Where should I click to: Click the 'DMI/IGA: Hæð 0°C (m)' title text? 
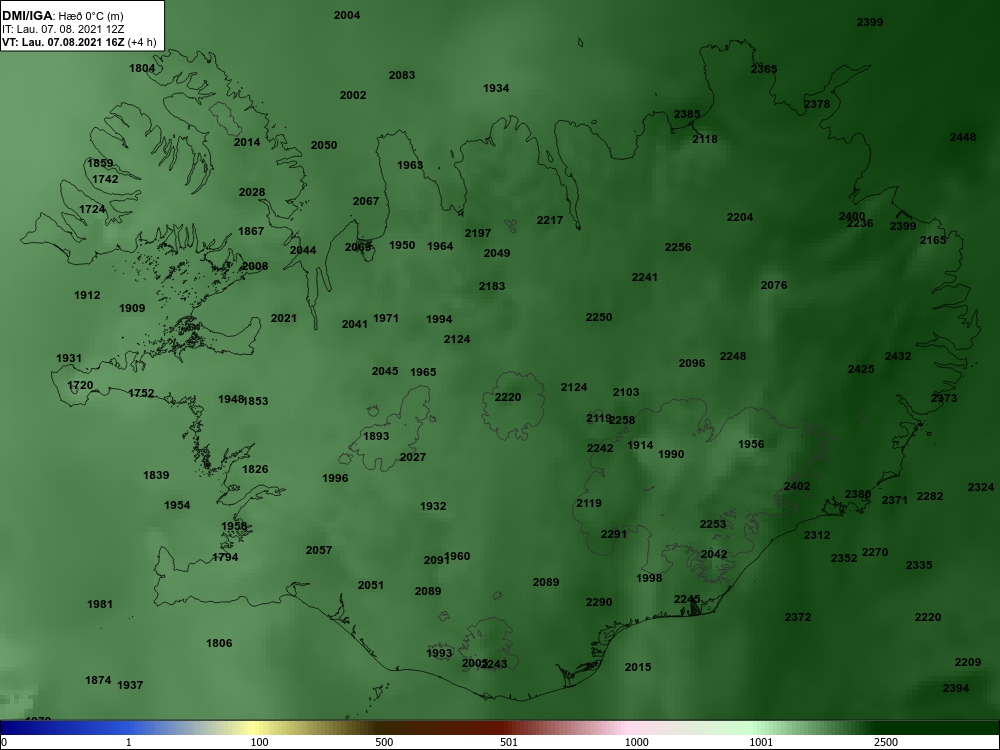click(x=62, y=16)
